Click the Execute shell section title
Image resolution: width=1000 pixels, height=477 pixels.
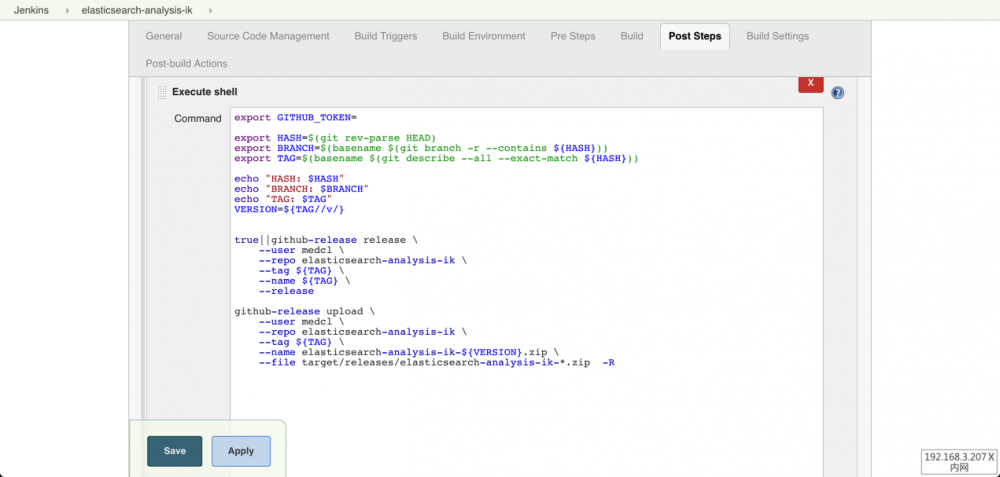click(x=205, y=92)
